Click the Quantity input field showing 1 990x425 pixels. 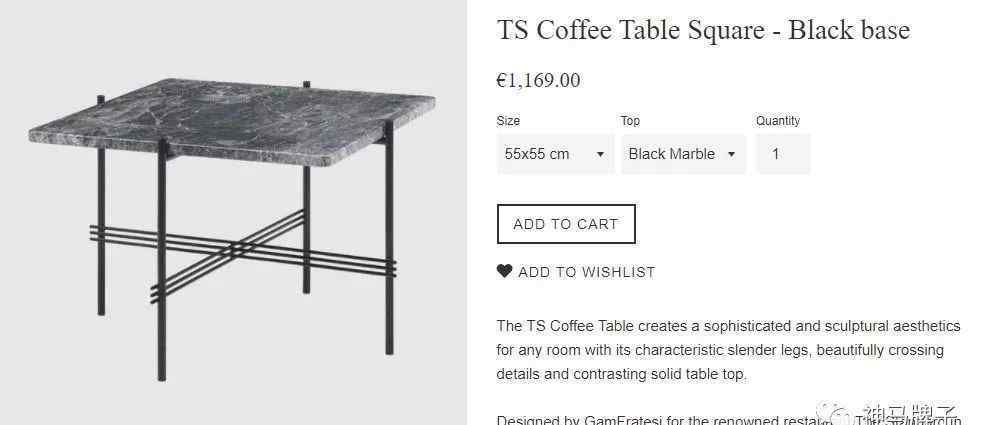pos(783,154)
